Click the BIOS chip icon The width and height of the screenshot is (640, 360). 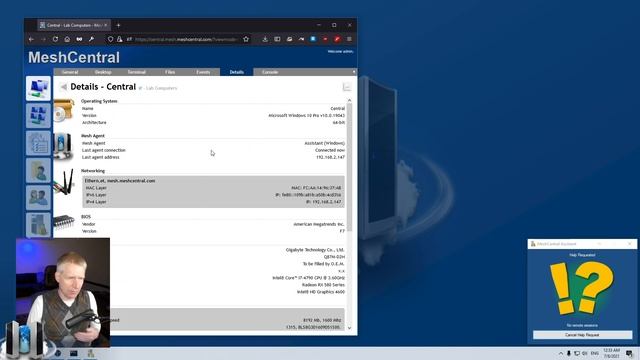click(64, 222)
